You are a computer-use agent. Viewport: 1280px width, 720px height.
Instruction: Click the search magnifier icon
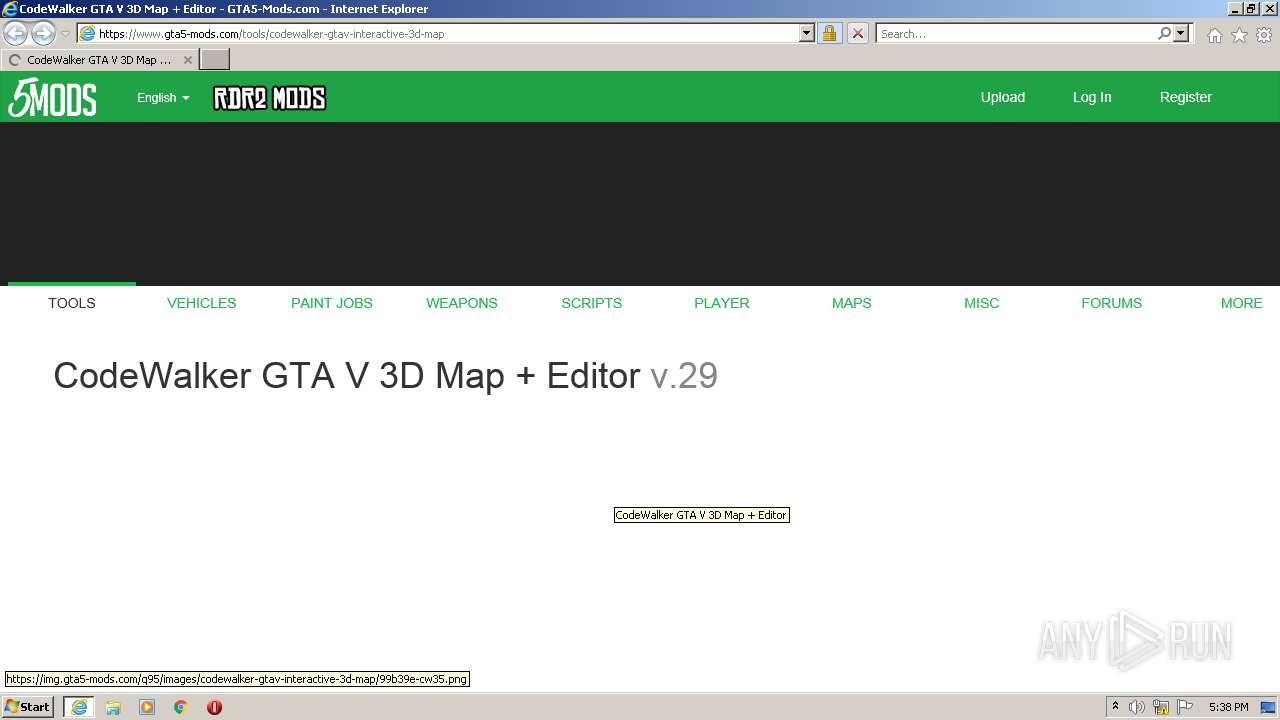click(x=1164, y=34)
